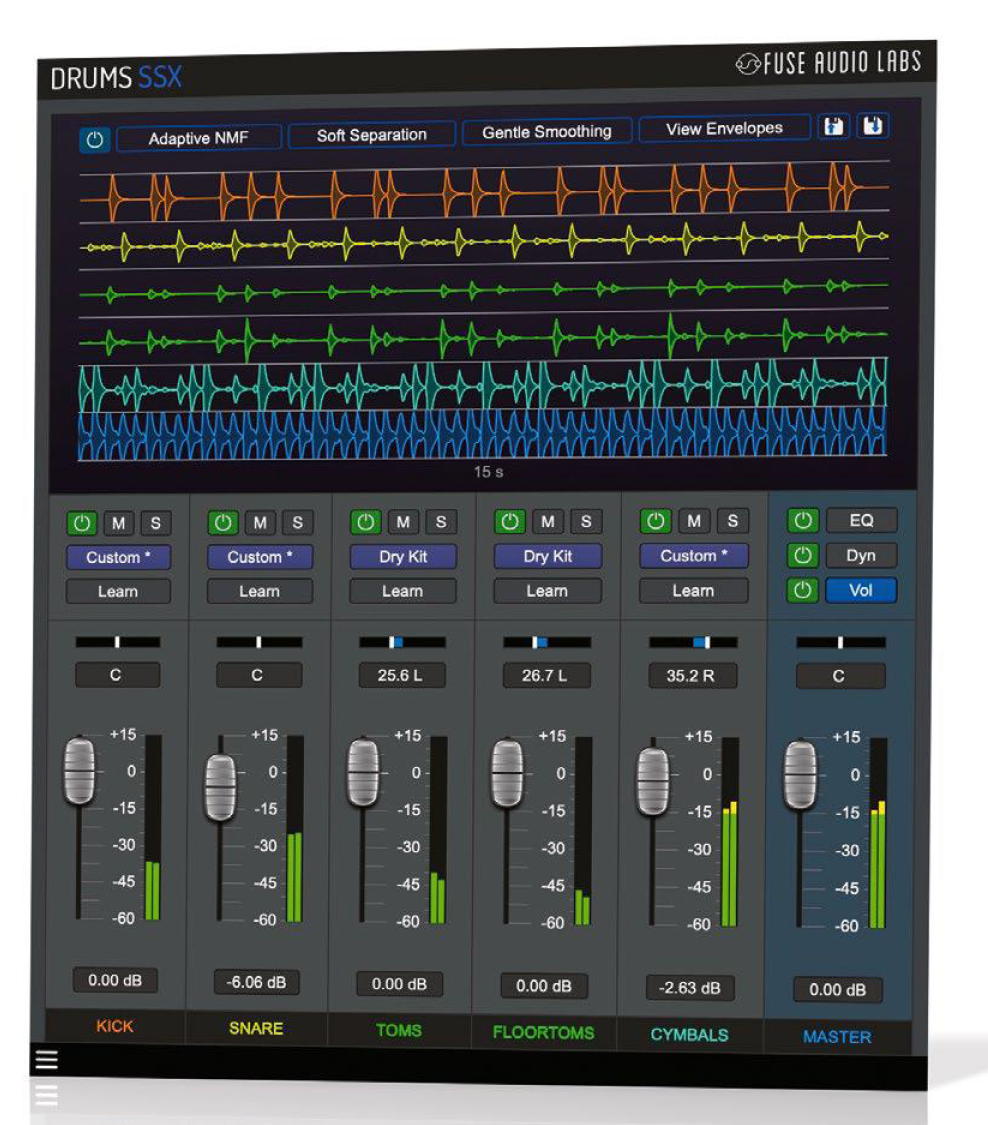Switch to the Master EQ tab
The width and height of the screenshot is (988, 1125).
pyautogui.click(x=861, y=520)
